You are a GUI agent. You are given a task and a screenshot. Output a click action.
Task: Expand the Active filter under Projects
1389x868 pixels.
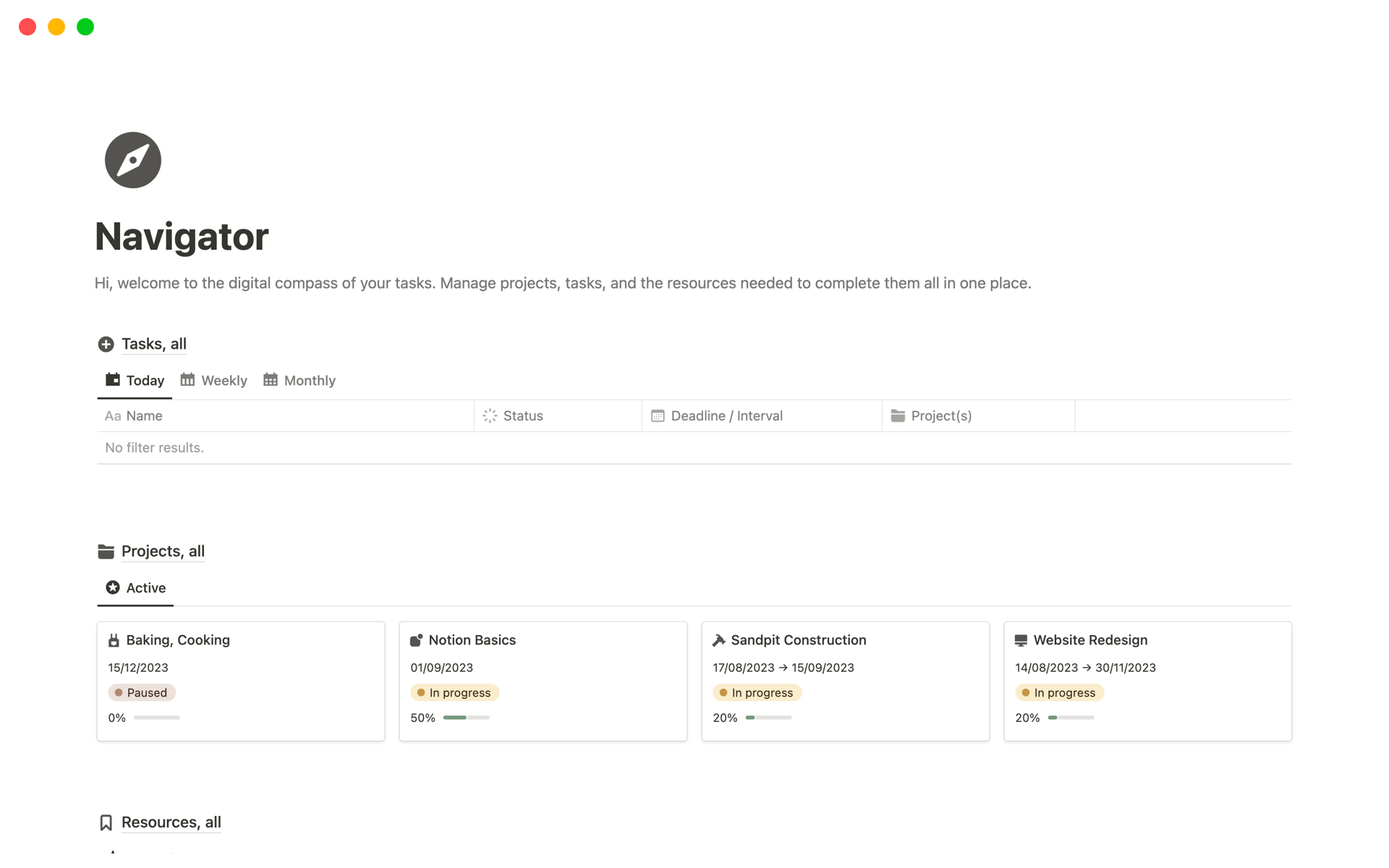click(x=145, y=587)
